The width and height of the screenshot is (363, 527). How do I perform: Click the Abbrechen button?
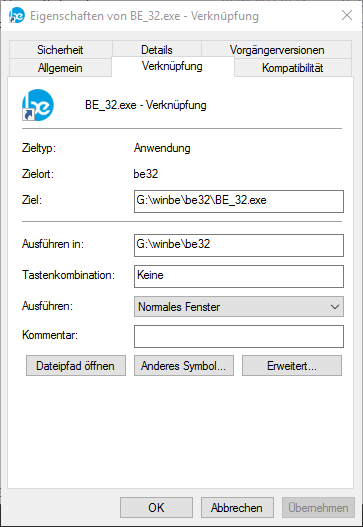pos(237,508)
